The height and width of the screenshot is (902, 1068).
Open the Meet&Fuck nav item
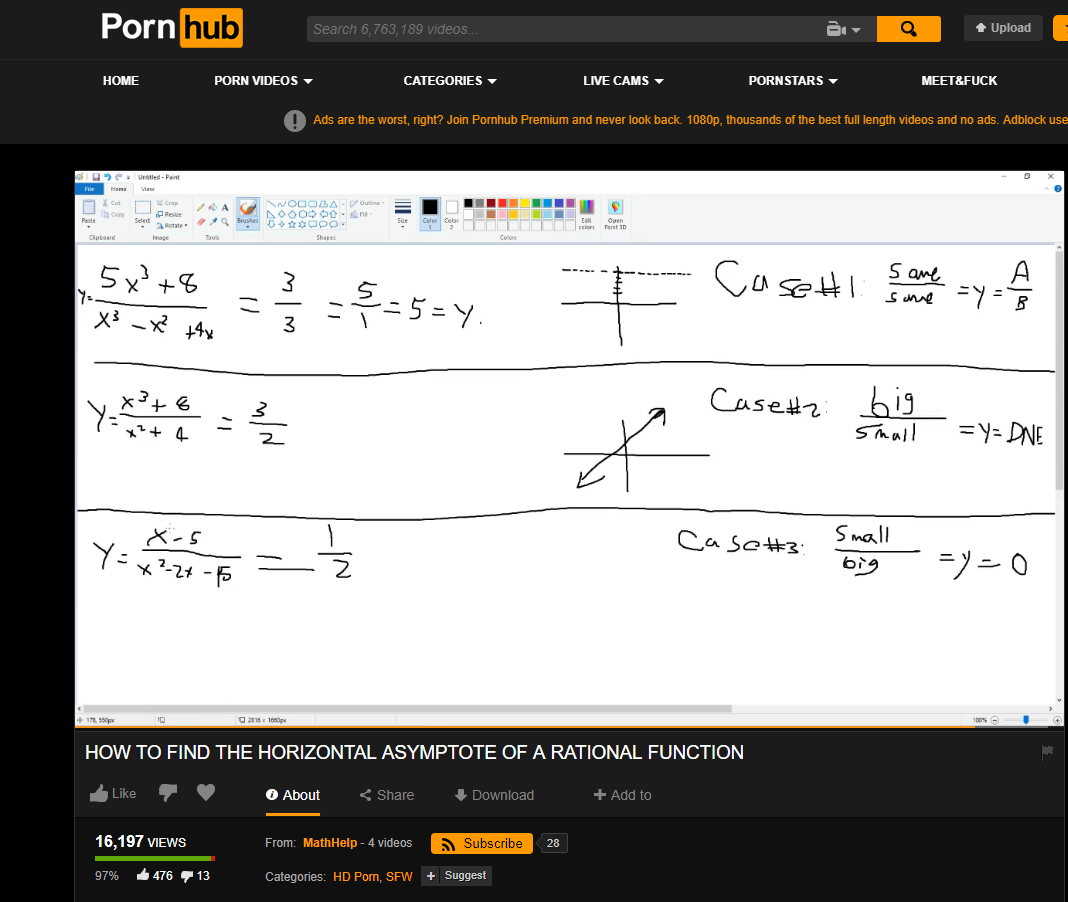pyautogui.click(x=959, y=80)
